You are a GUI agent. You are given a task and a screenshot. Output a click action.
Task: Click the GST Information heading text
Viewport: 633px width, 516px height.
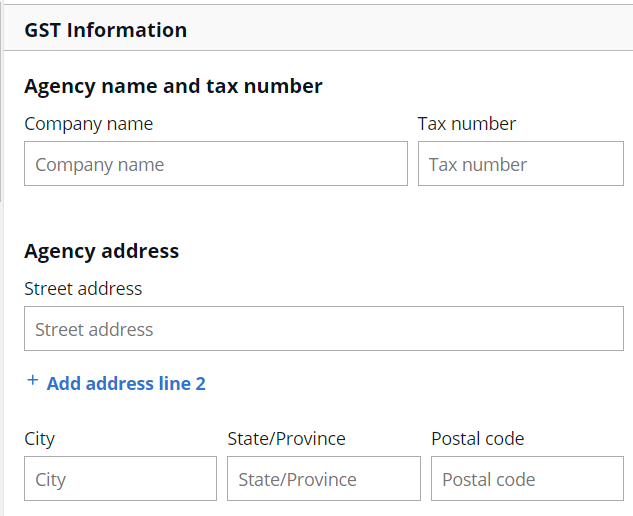coord(105,30)
